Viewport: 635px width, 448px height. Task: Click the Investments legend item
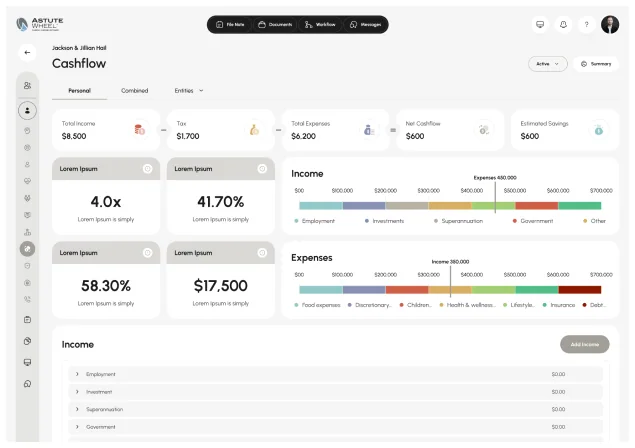[x=384, y=221]
